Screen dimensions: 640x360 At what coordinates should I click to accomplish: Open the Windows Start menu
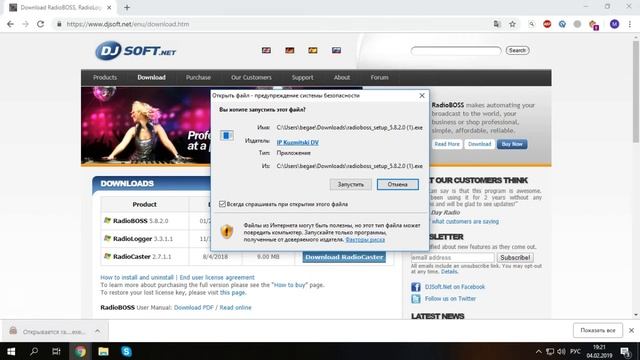click(x=11, y=351)
